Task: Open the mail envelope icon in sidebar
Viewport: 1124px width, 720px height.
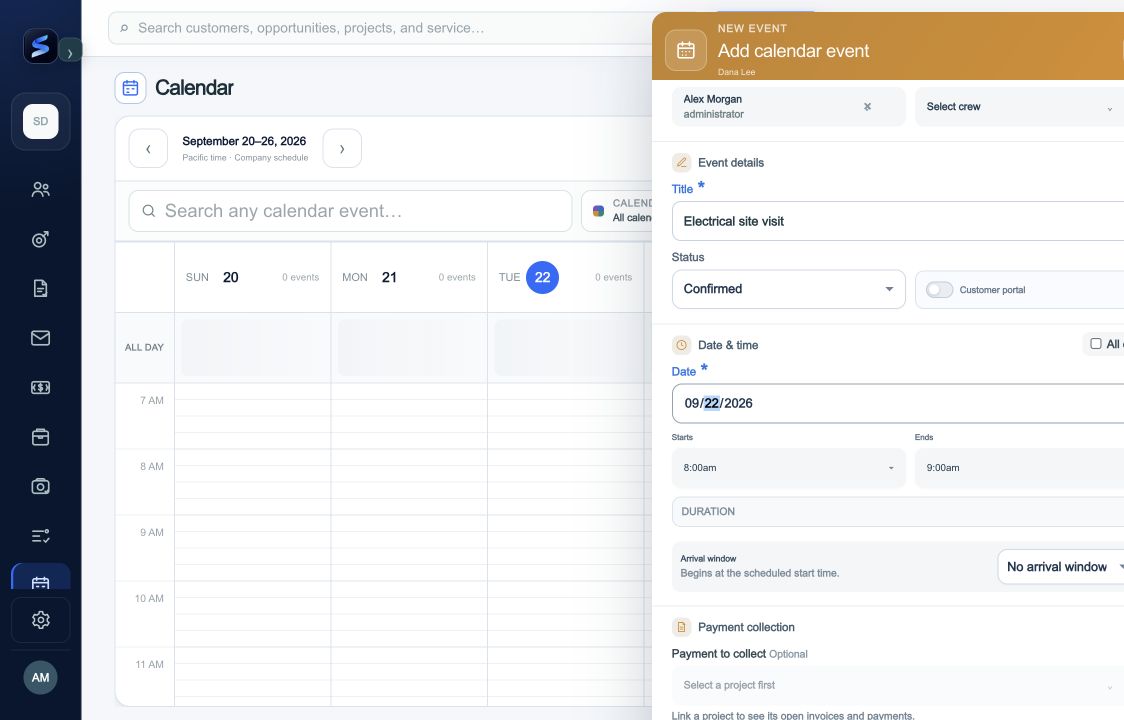Action: (40, 338)
